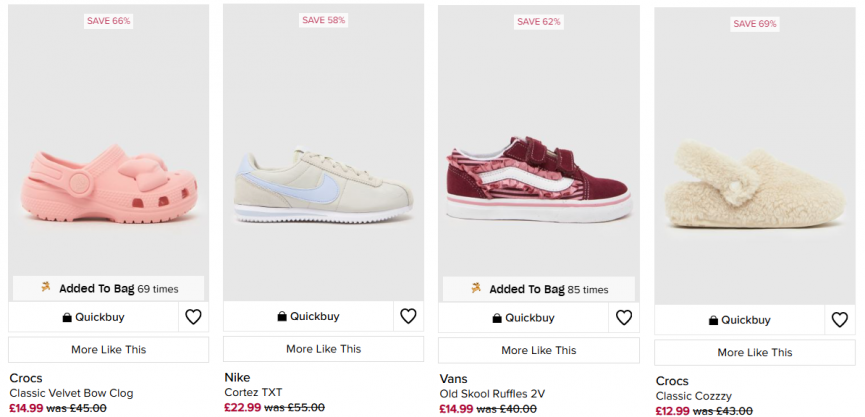Toggle wishlist heart for Vans Old Skool
Image resolution: width=865 pixels, height=417 pixels.
click(x=623, y=318)
